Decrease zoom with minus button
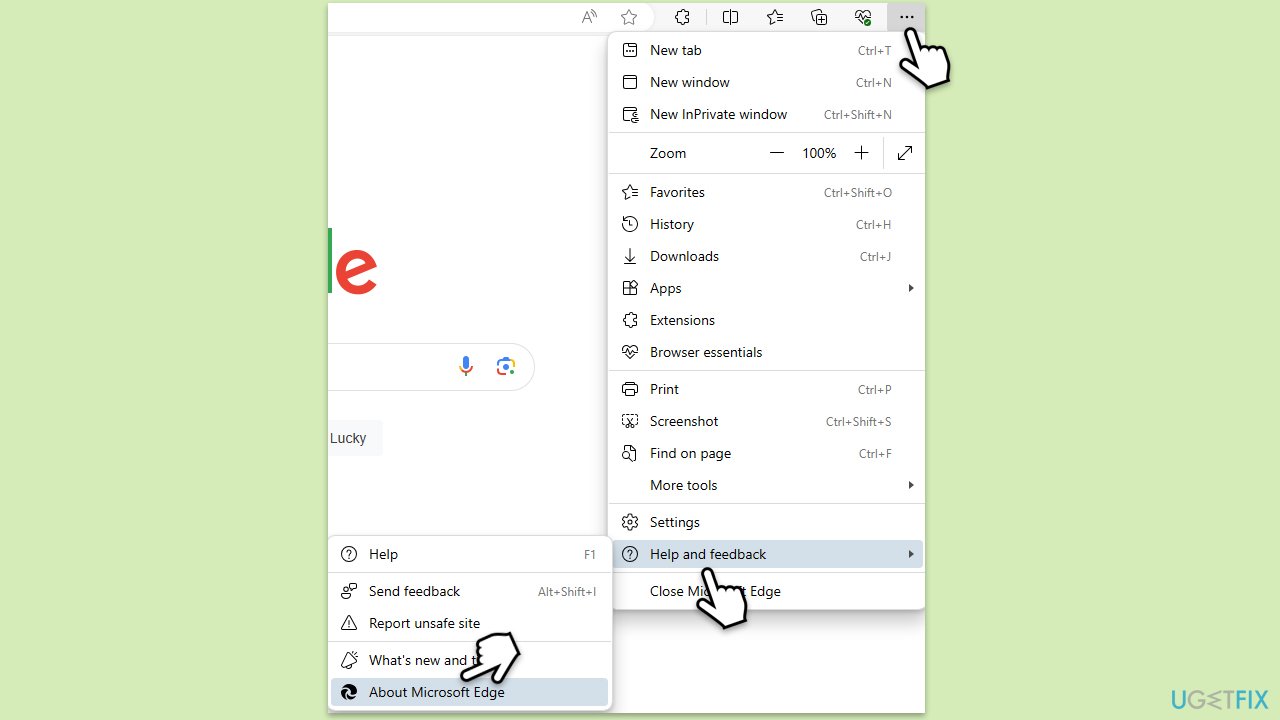 pyautogui.click(x=777, y=153)
